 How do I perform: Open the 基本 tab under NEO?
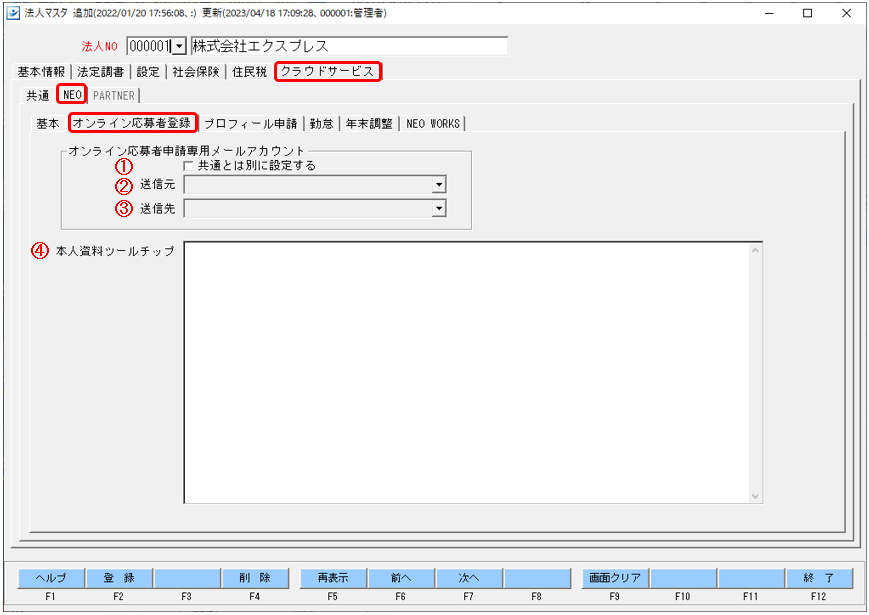pyautogui.click(x=48, y=124)
